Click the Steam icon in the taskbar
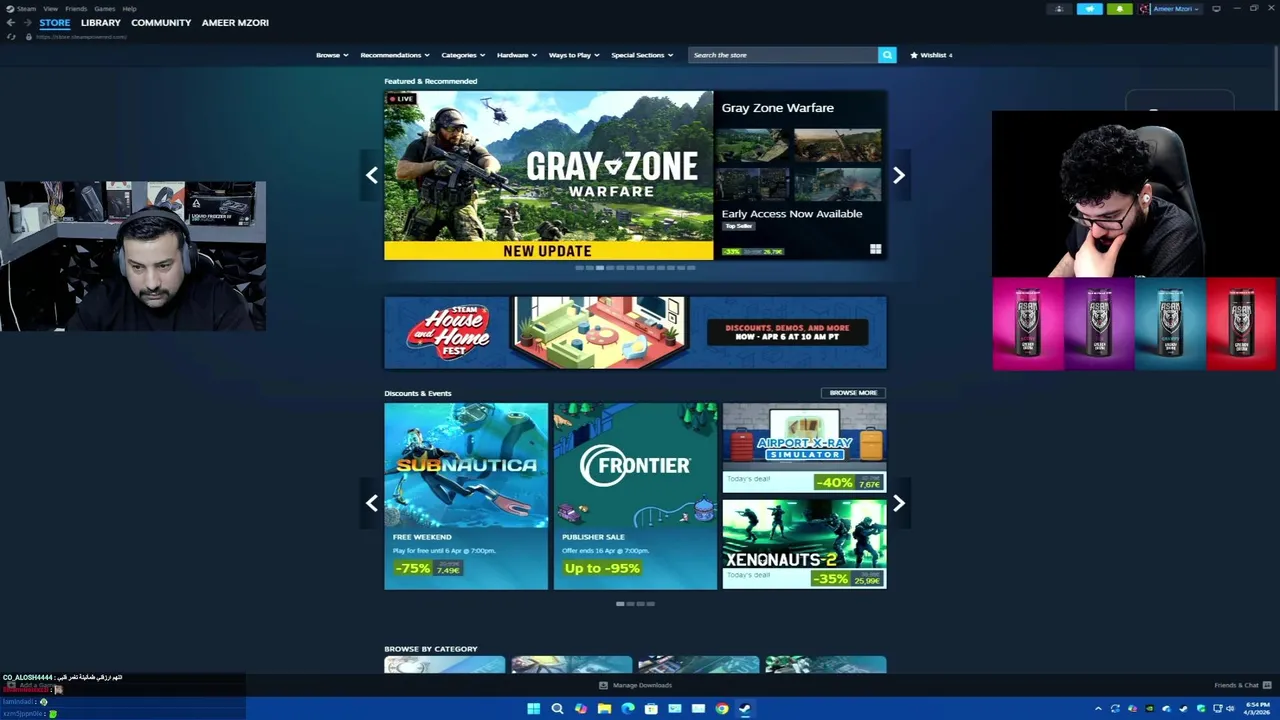 pyautogui.click(x=745, y=708)
